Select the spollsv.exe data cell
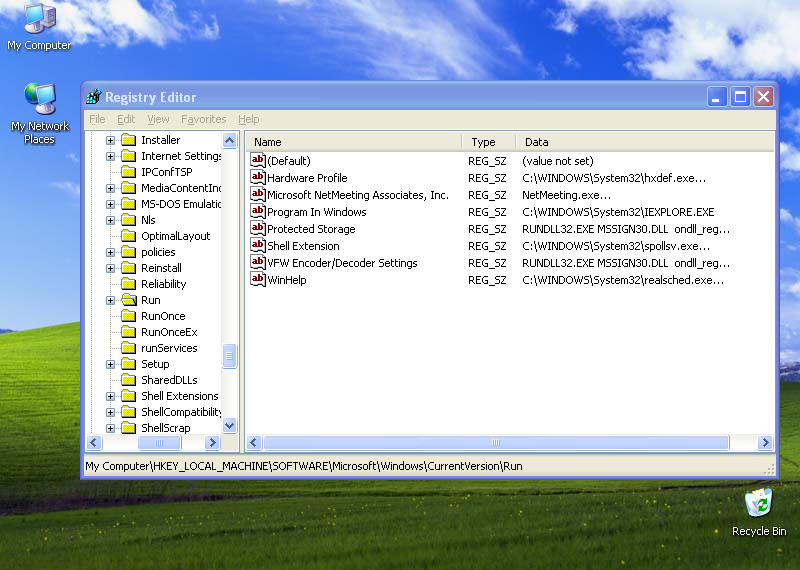 coord(616,246)
